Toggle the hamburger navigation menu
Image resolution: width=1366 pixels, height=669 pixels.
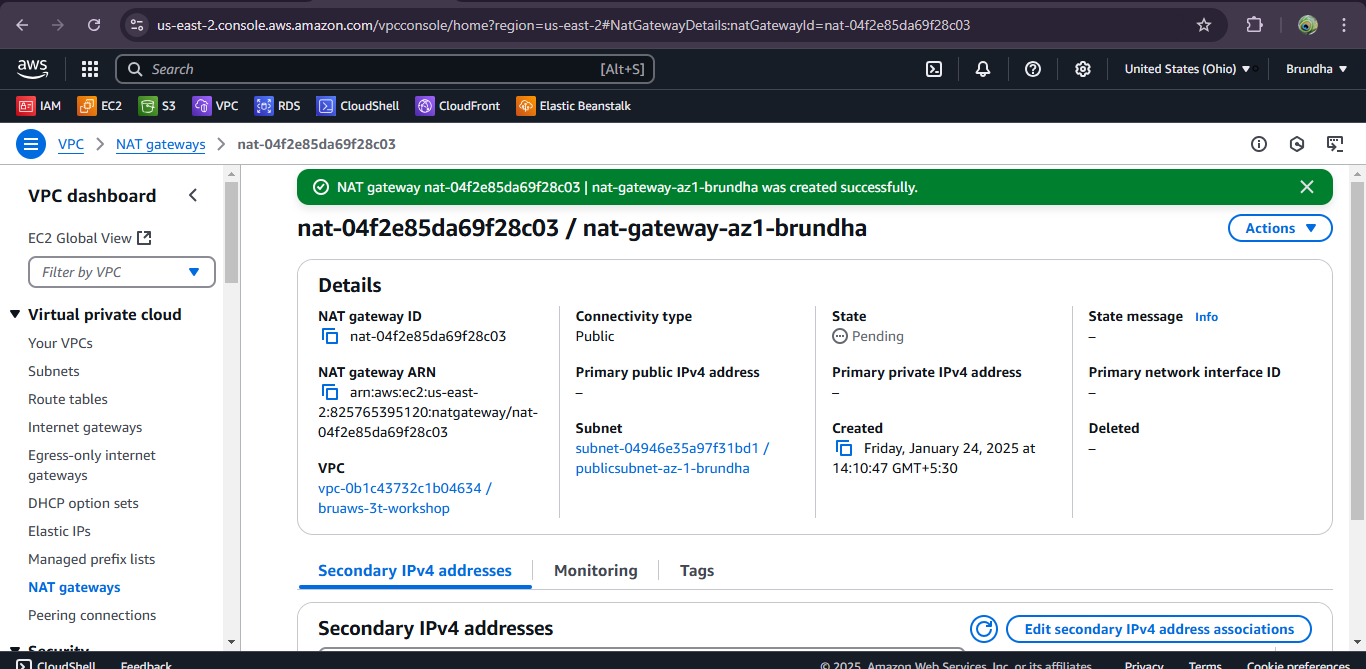(31, 144)
